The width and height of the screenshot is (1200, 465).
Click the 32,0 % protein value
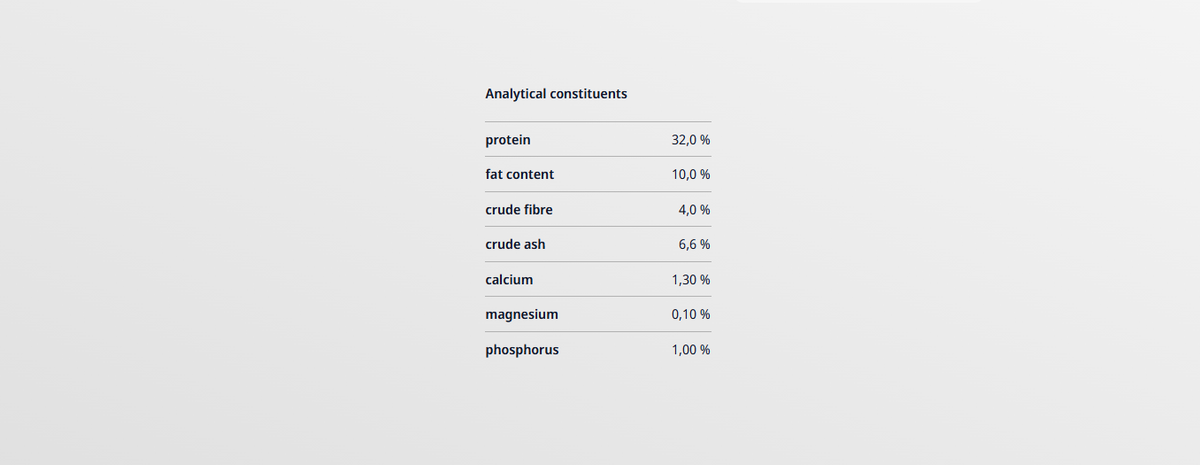[691, 140]
